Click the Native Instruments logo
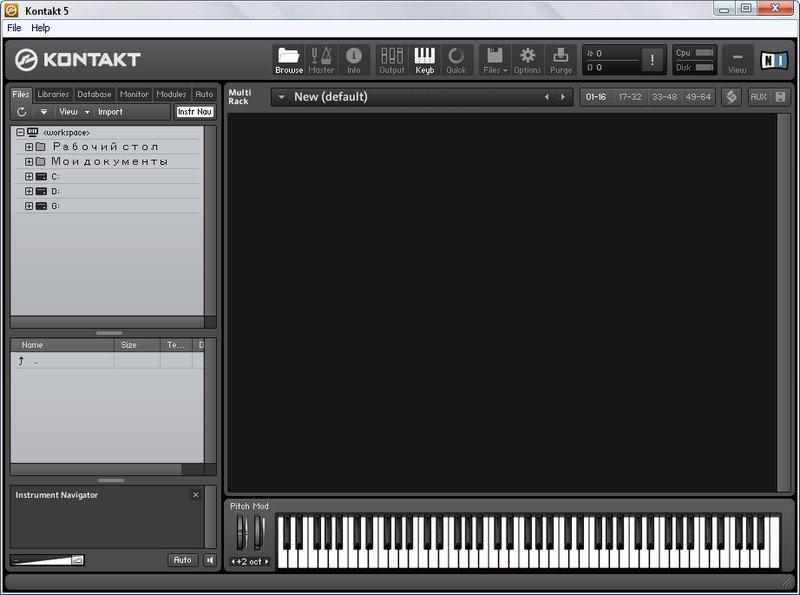Viewport: 800px width, 595px height. [x=774, y=60]
